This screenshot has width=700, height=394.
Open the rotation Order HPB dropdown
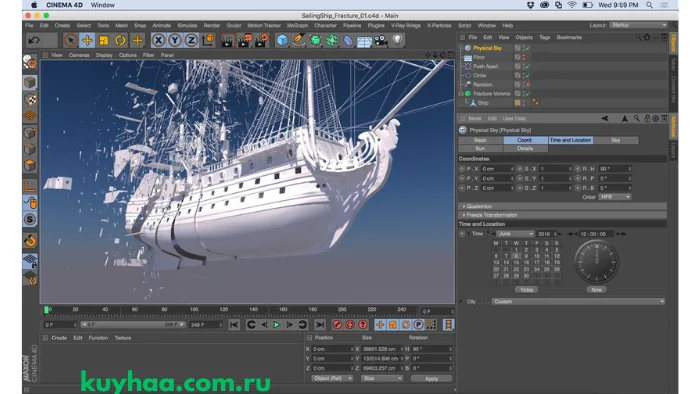point(615,197)
